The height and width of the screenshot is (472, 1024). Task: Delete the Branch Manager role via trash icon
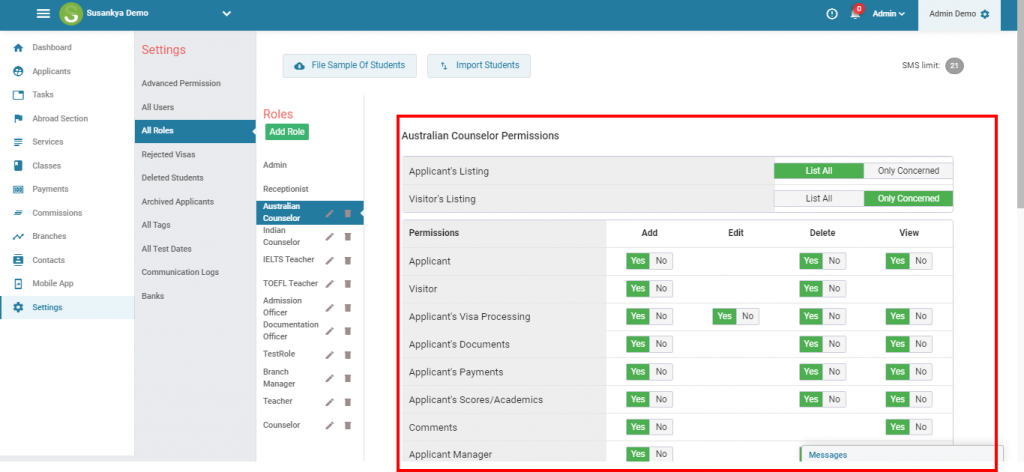(348, 378)
